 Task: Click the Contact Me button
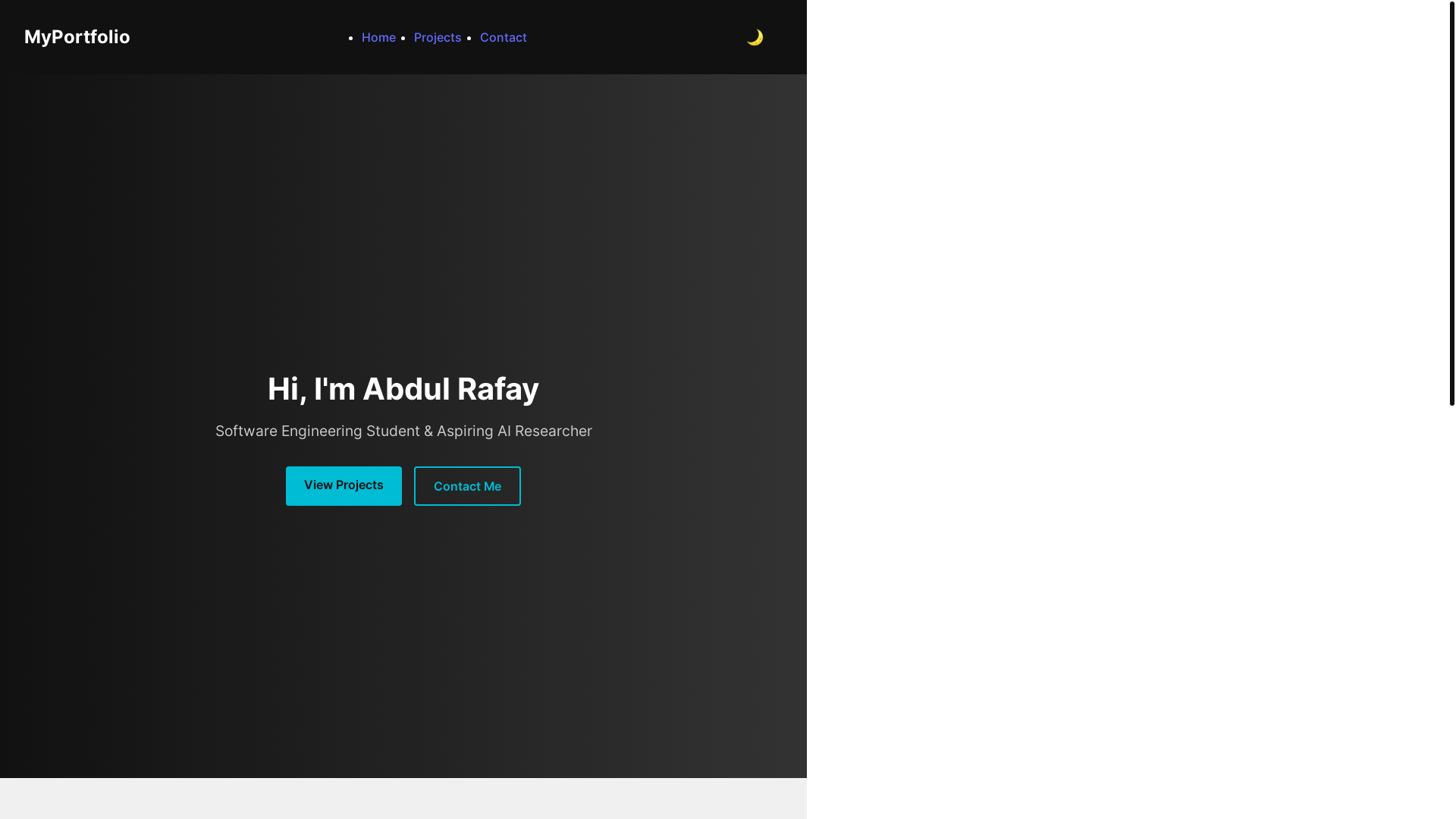click(467, 486)
